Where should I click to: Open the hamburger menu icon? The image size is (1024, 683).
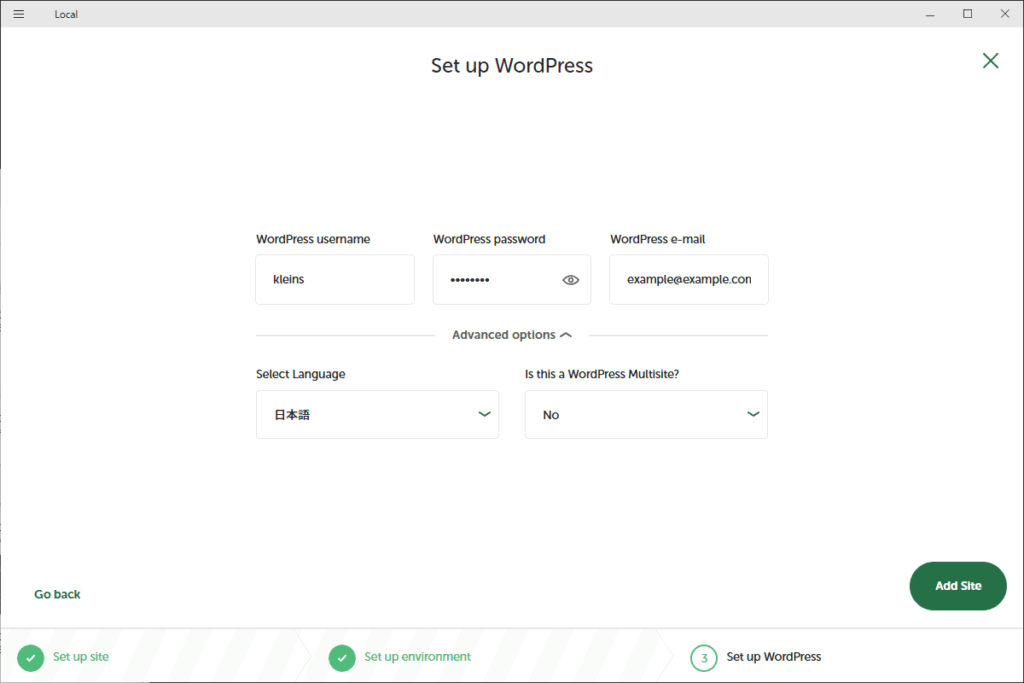[x=19, y=14]
